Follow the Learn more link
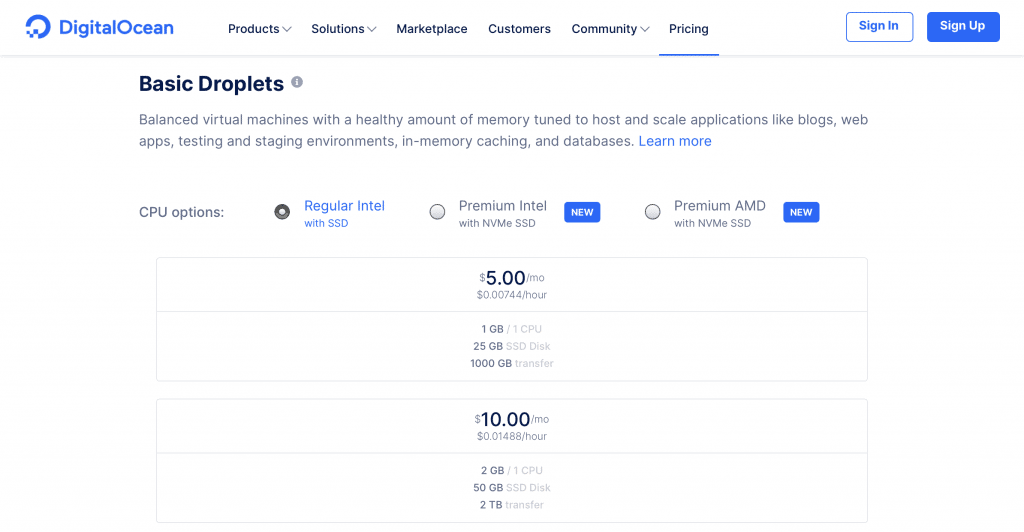The height and width of the screenshot is (532, 1024). (x=675, y=141)
